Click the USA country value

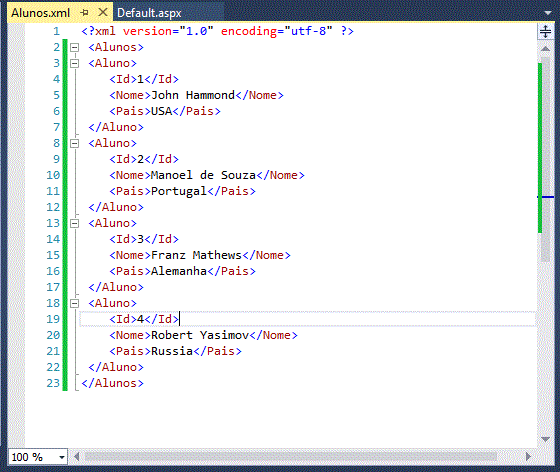pyautogui.click(x=161, y=111)
